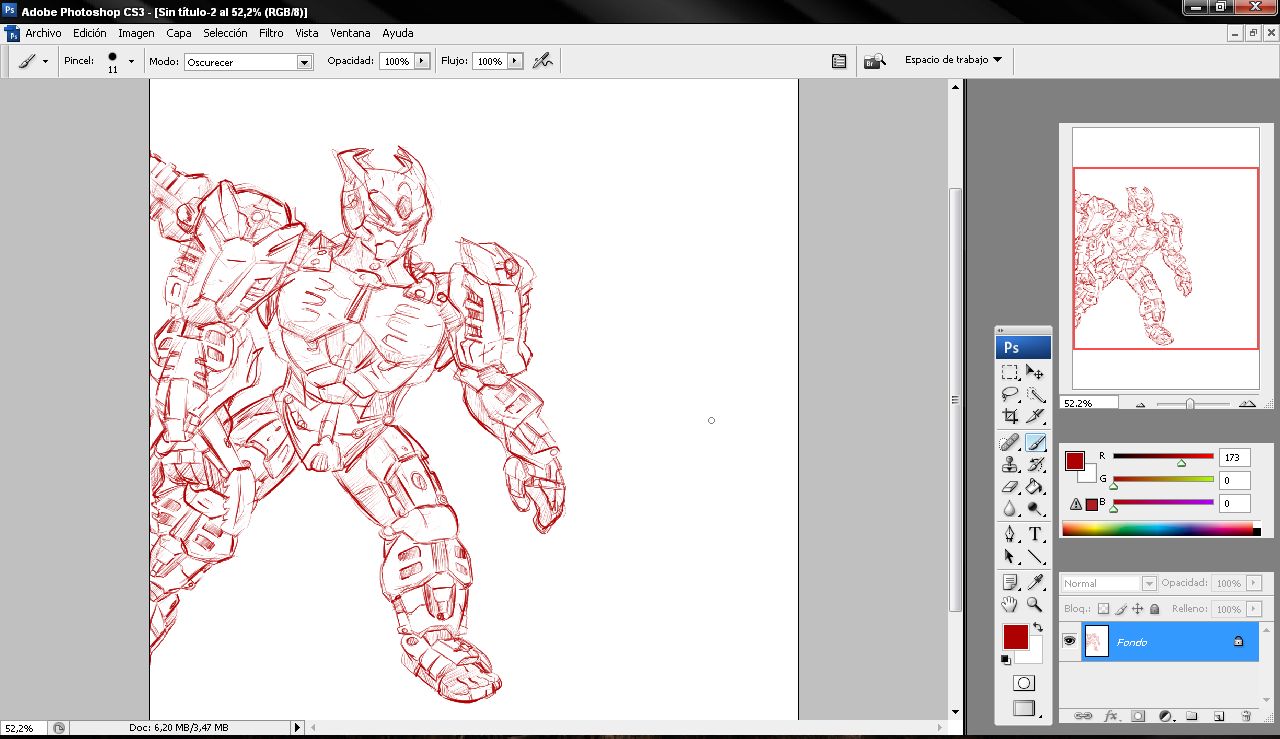Open the Pincel brush preset picker arrow

pos(131,61)
